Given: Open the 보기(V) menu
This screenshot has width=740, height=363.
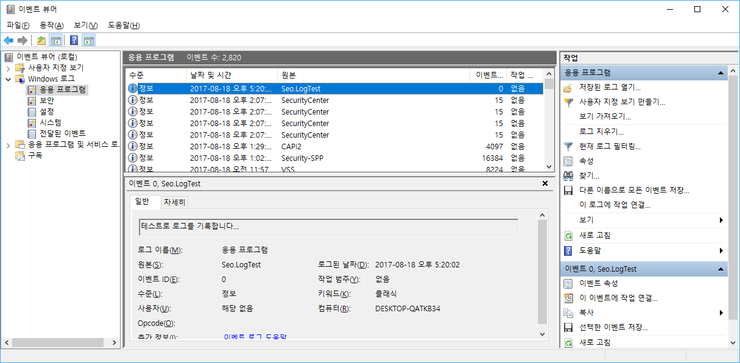Looking at the screenshot, I should click(86, 25).
